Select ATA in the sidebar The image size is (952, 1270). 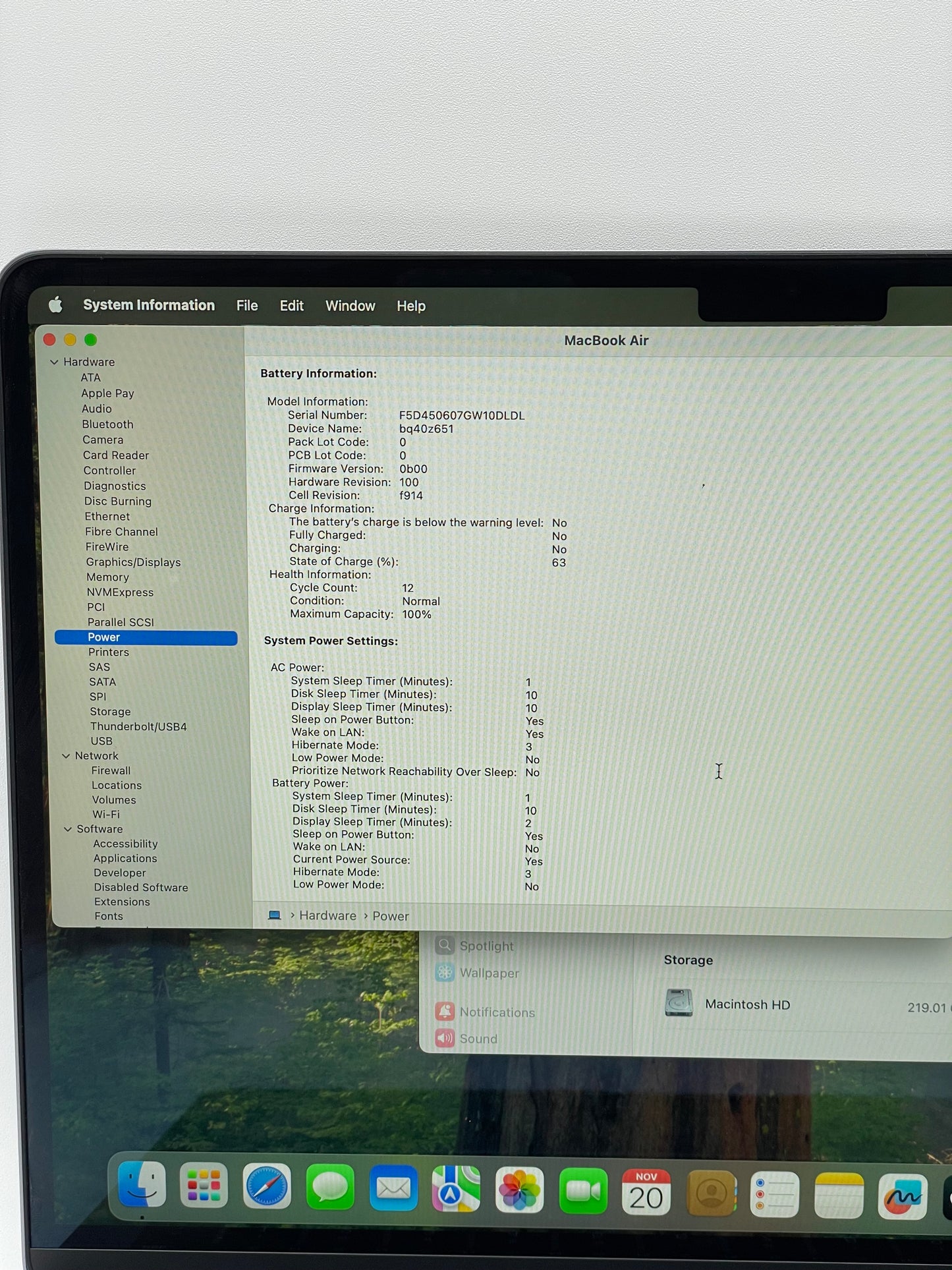(91, 378)
